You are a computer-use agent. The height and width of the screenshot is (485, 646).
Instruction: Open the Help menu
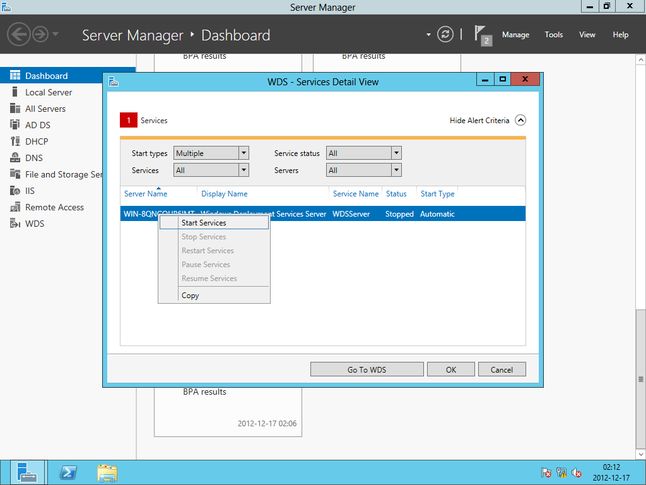(x=620, y=35)
